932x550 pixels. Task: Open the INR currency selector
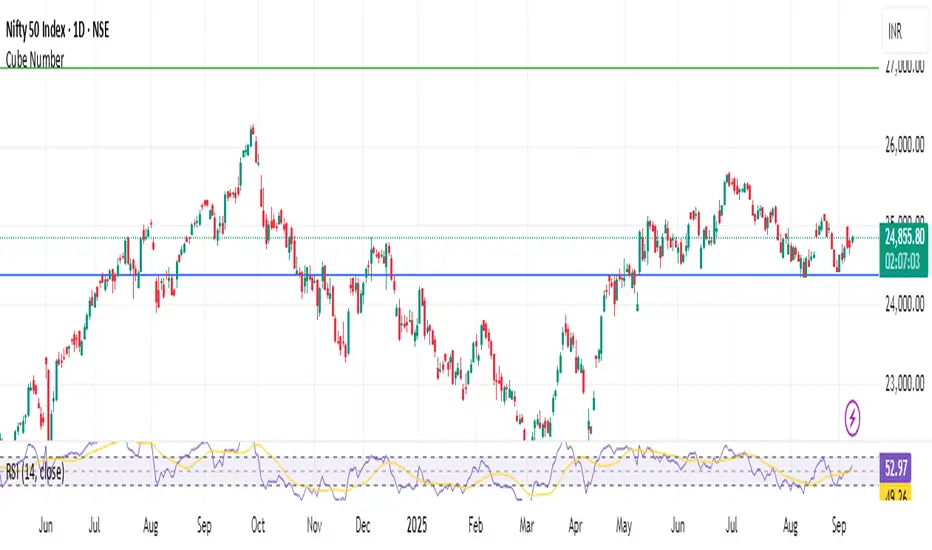pos(904,32)
